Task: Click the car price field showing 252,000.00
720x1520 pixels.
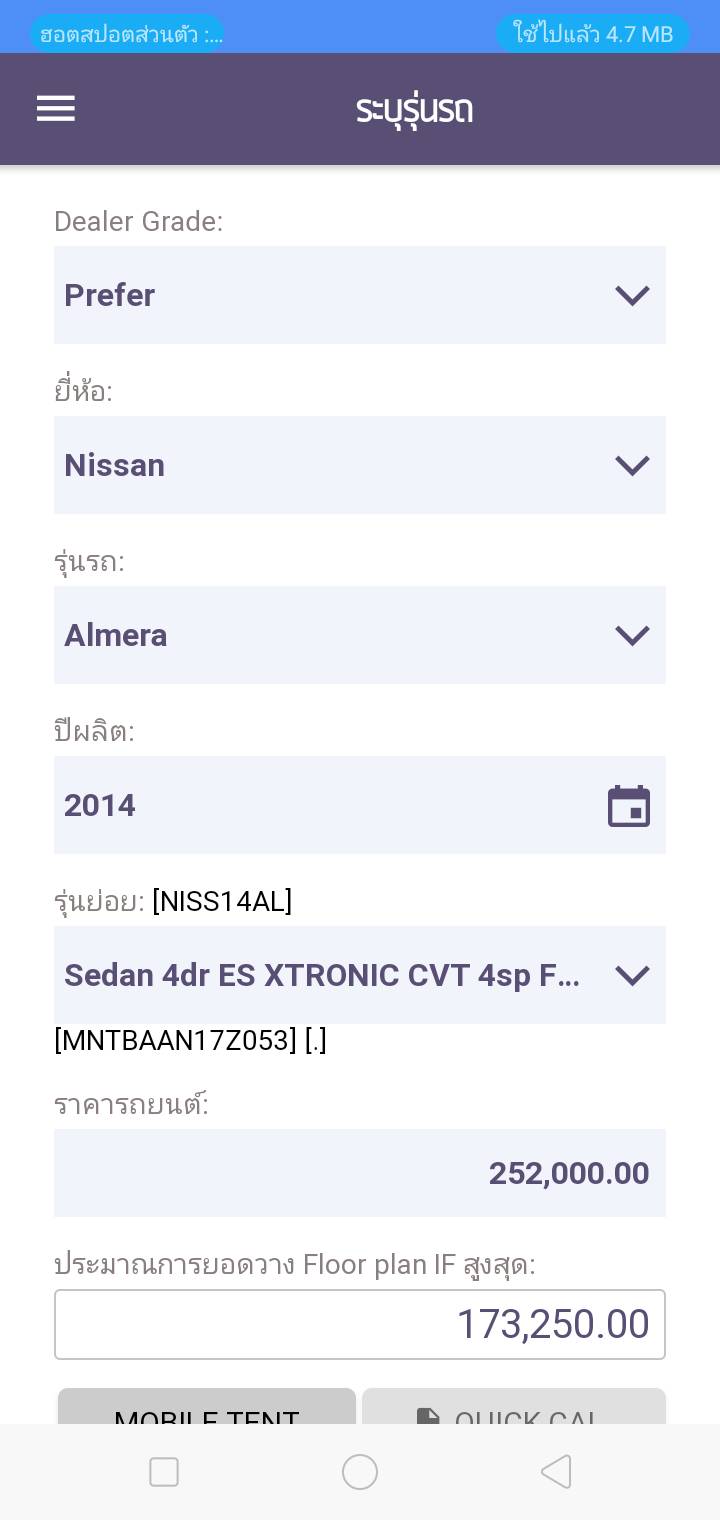Action: (360, 1173)
